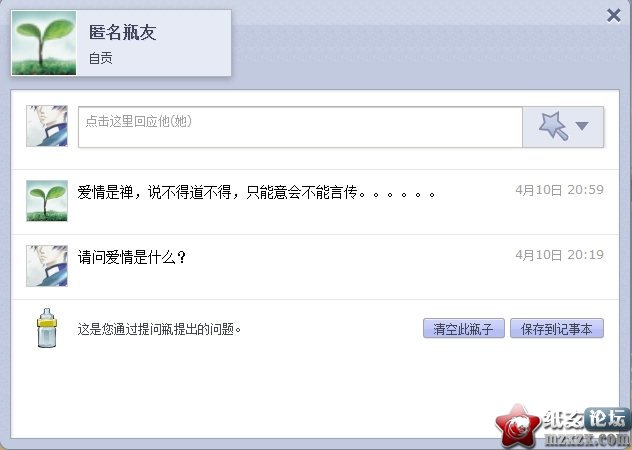Open the large sprout avatar in header
This screenshot has height=450, width=632.
pos(44,43)
